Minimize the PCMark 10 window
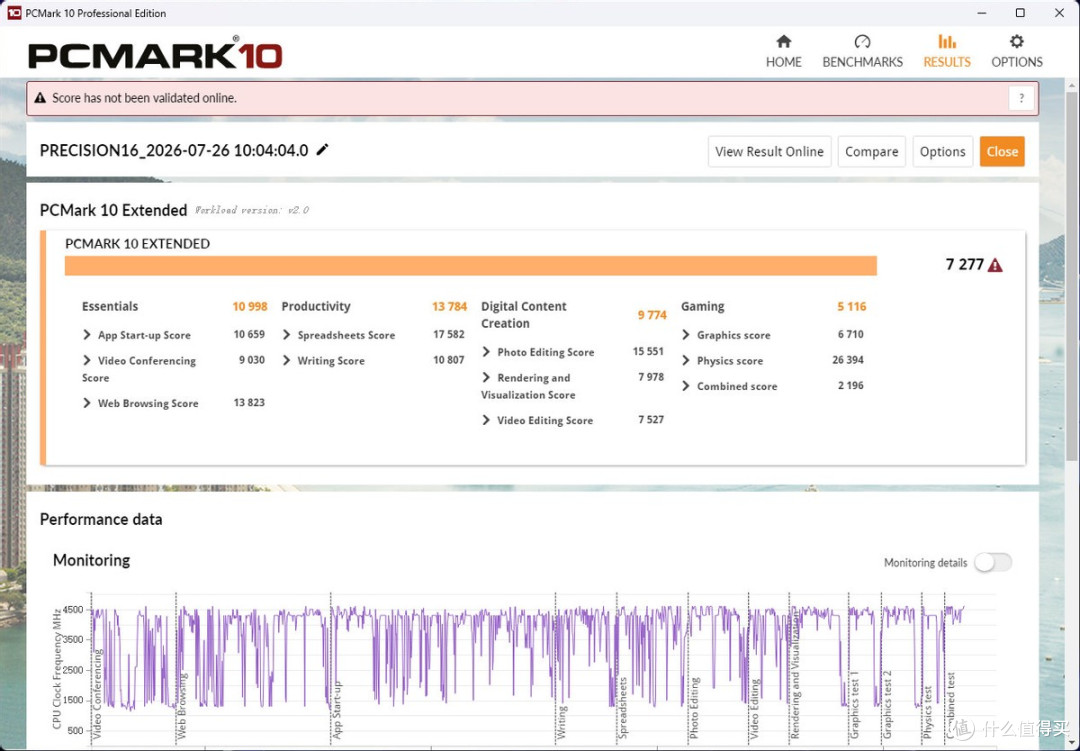 (x=982, y=12)
